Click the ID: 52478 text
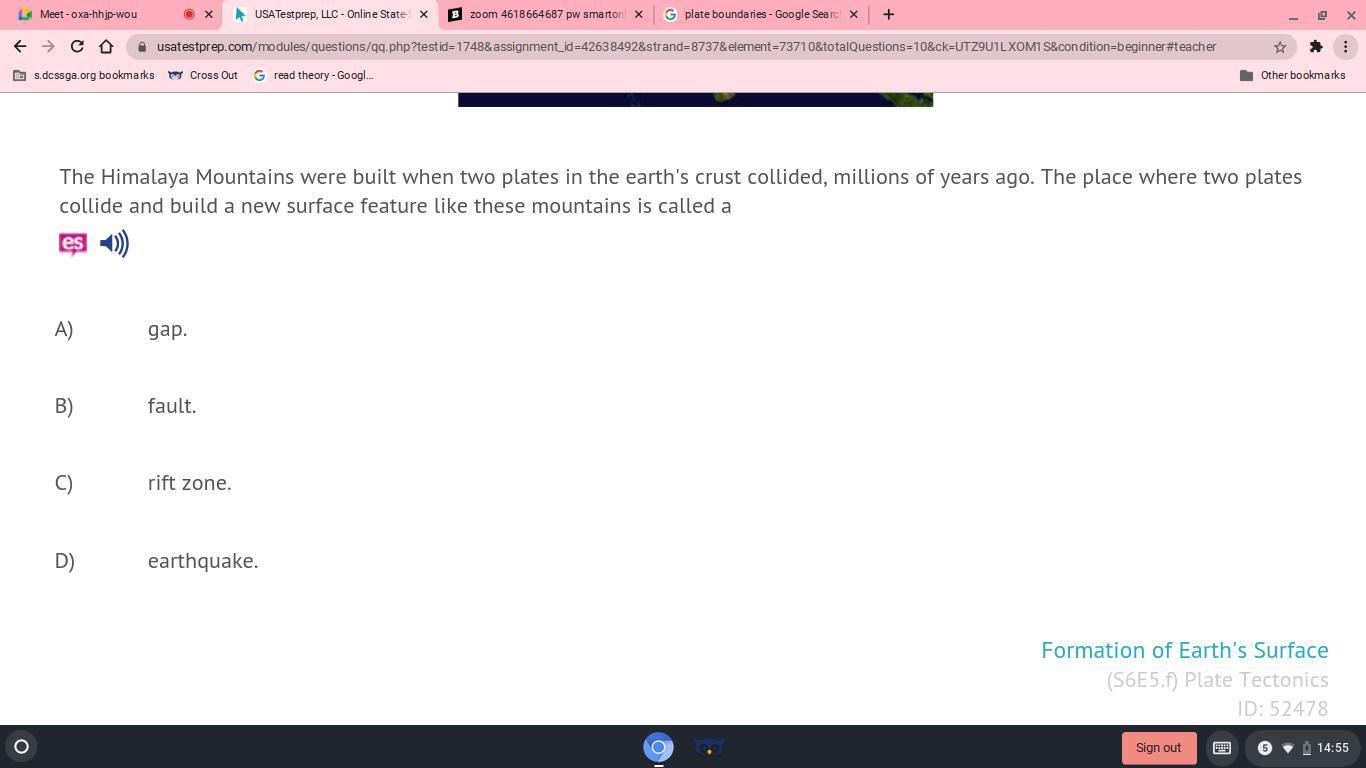Screen dimensions: 1366x768 tap(1282, 709)
